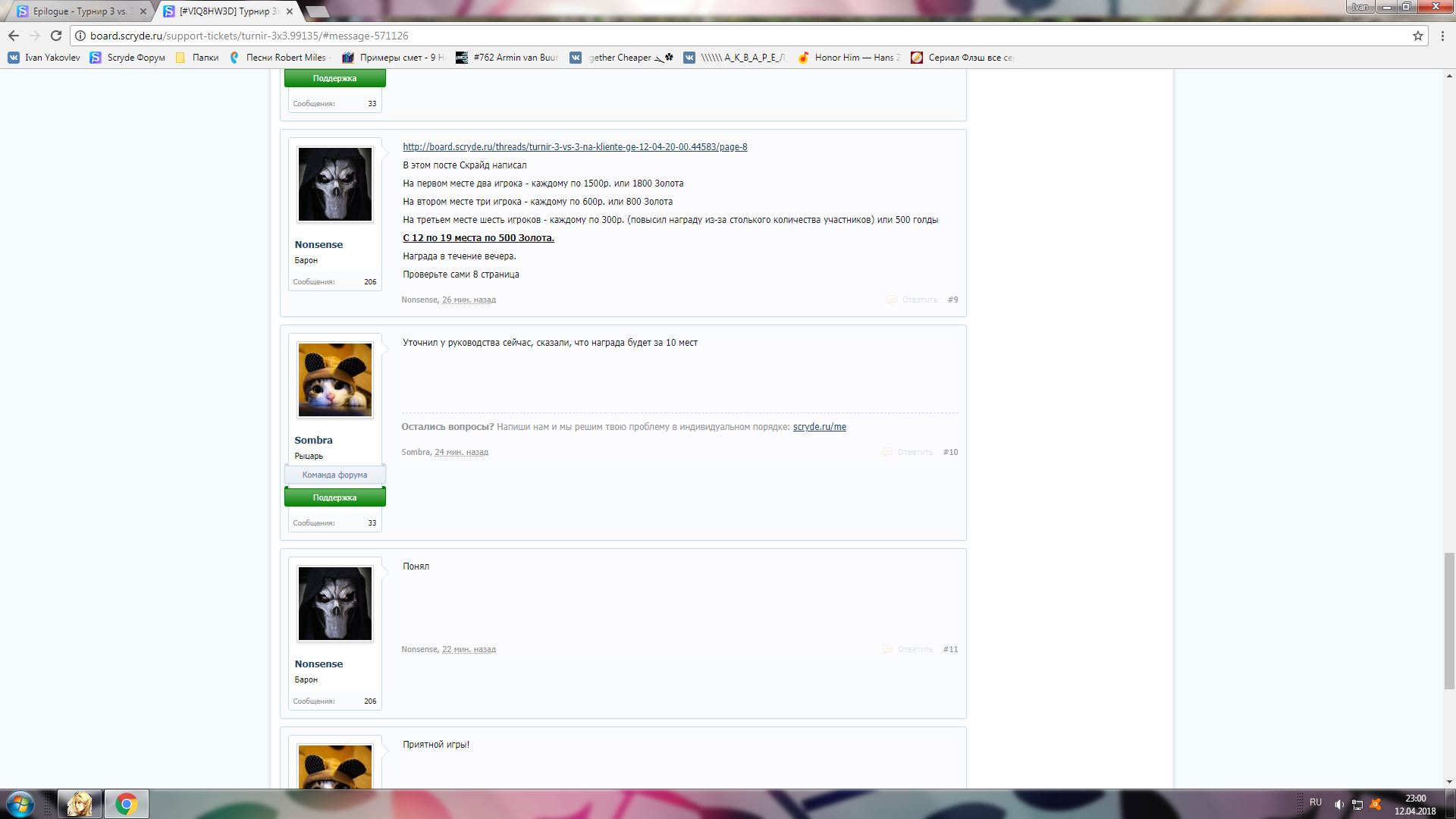Open scryde.ru/me support link

pyautogui.click(x=819, y=427)
